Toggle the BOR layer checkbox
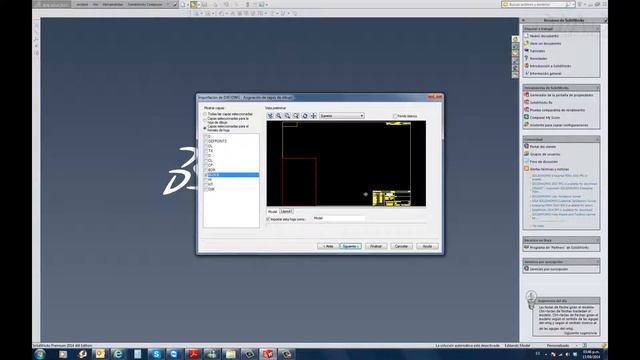The height and width of the screenshot is (360, 640). tap(206, 170)
